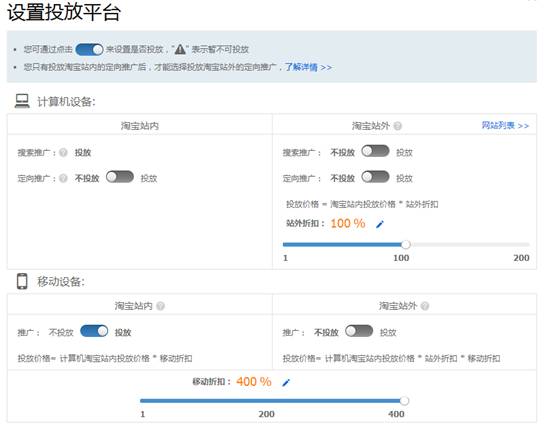Viewport: 554px width, 428px height.
Task: Click the warning triangle icon in the tips
Action: [180, 49]
